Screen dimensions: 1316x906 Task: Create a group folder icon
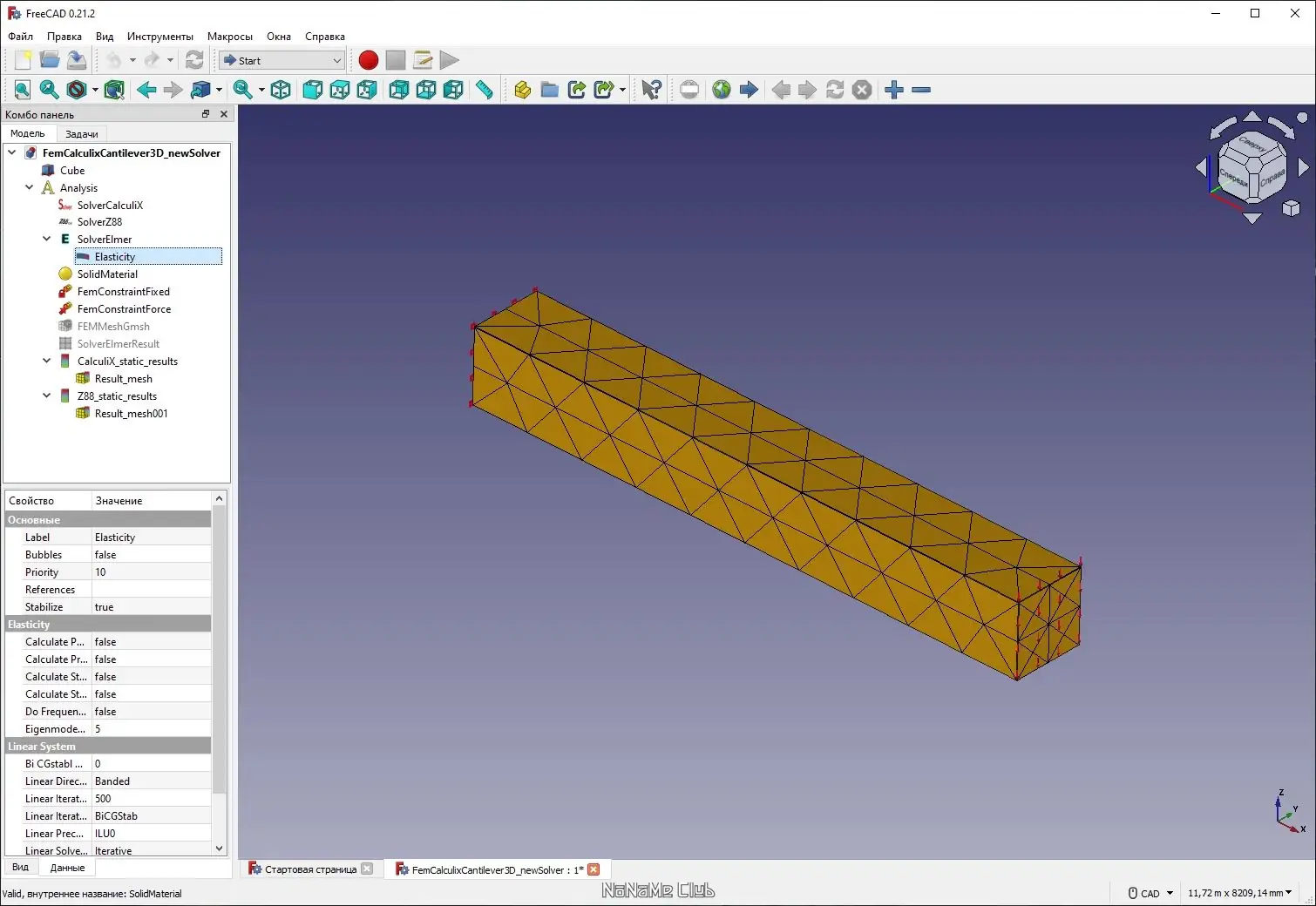(x=549, y=90)
